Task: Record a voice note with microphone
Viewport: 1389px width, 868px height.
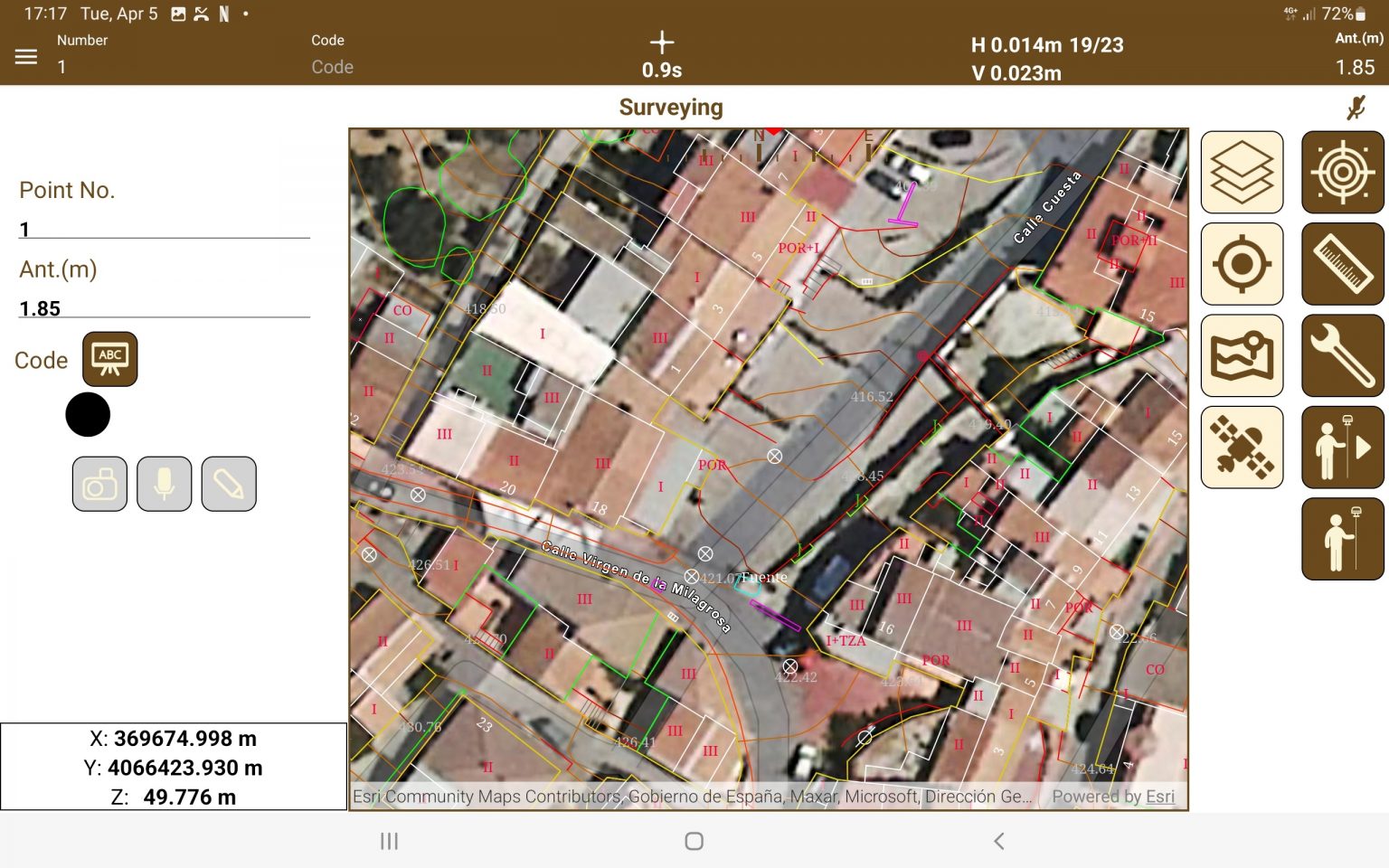Action: click(164, 485)
